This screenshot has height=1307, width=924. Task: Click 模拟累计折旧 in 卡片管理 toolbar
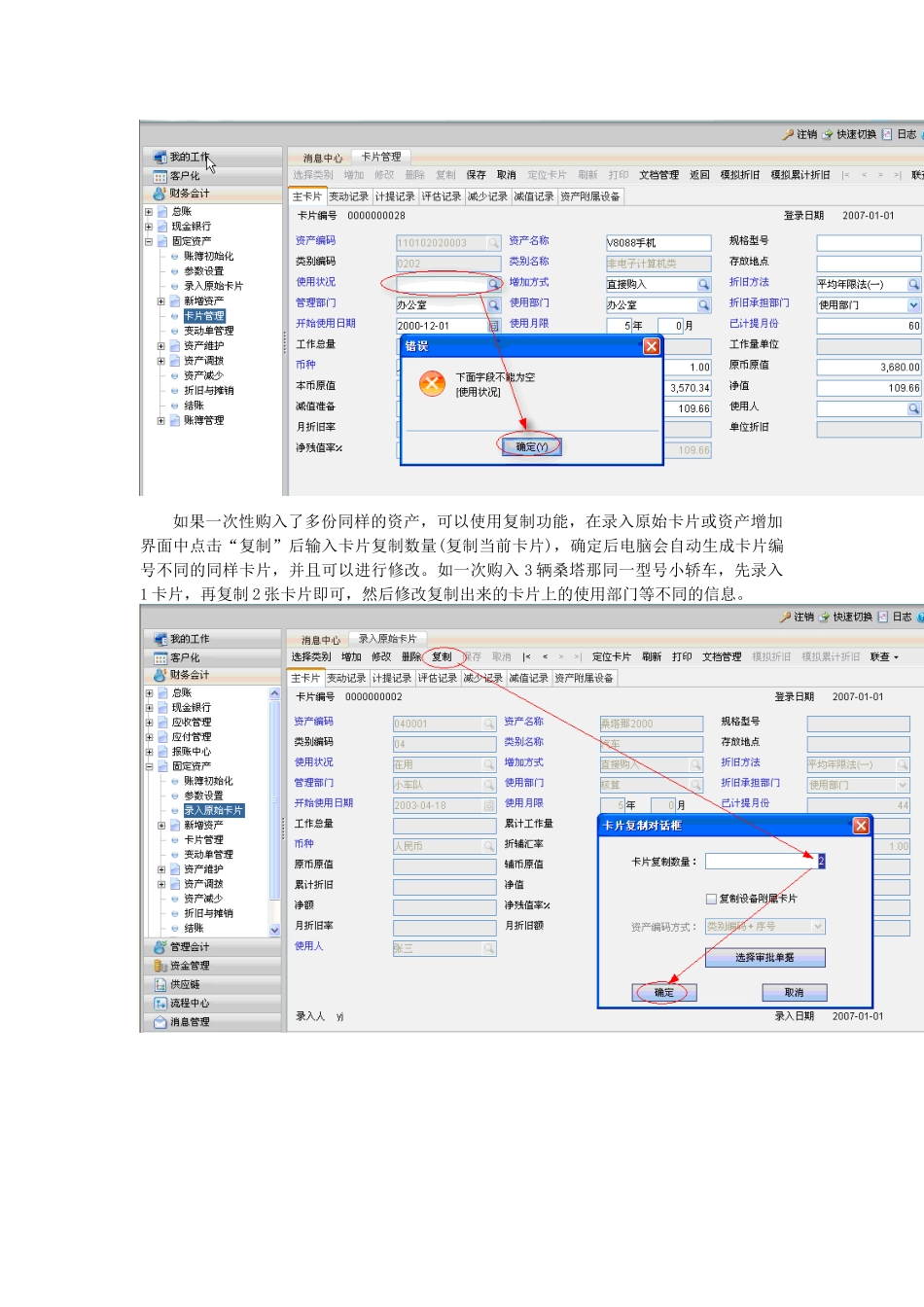point(800,175)
